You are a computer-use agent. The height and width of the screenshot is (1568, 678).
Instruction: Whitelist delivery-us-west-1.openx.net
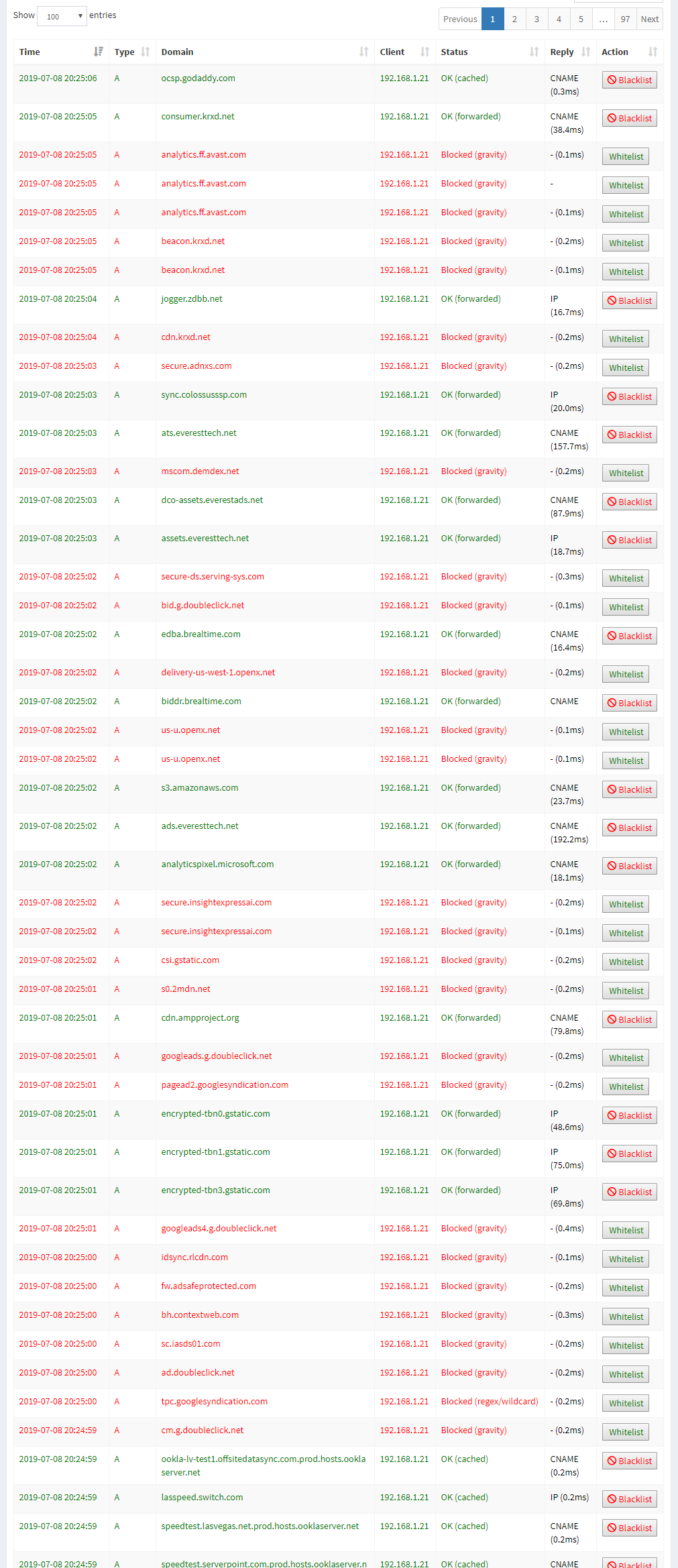[626, 674]
